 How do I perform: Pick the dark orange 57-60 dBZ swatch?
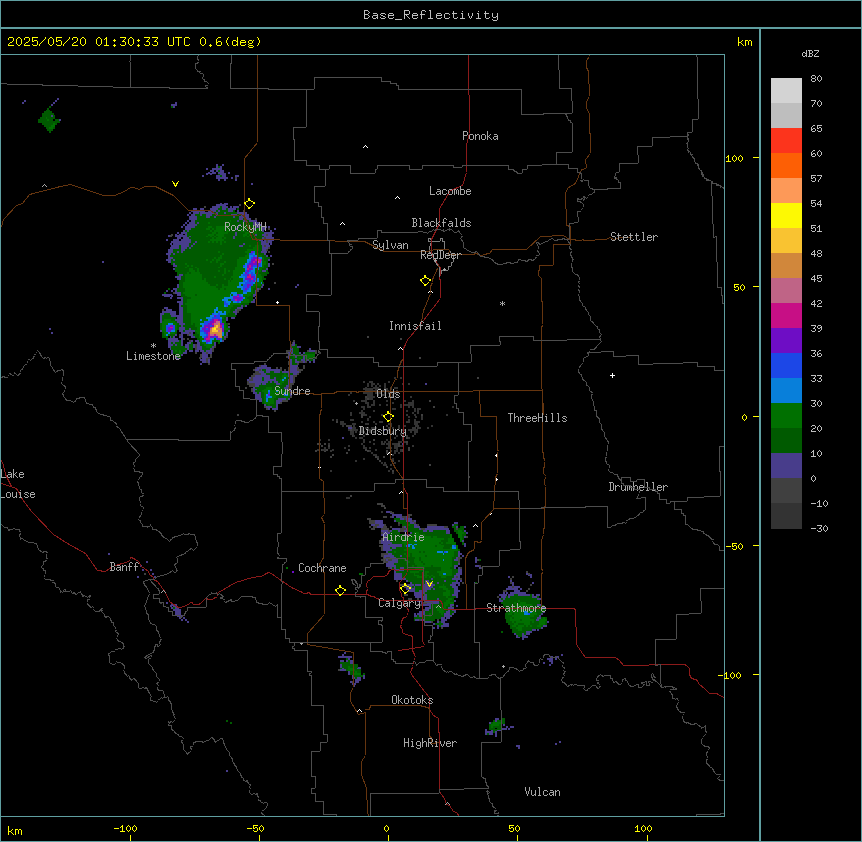pos(786,165)
